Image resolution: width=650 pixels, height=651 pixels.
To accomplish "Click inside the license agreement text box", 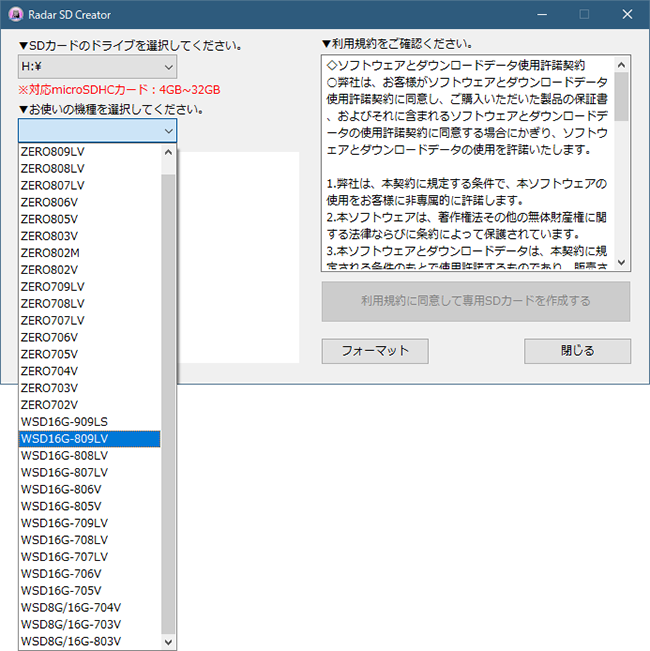I will tap(468, 163).
